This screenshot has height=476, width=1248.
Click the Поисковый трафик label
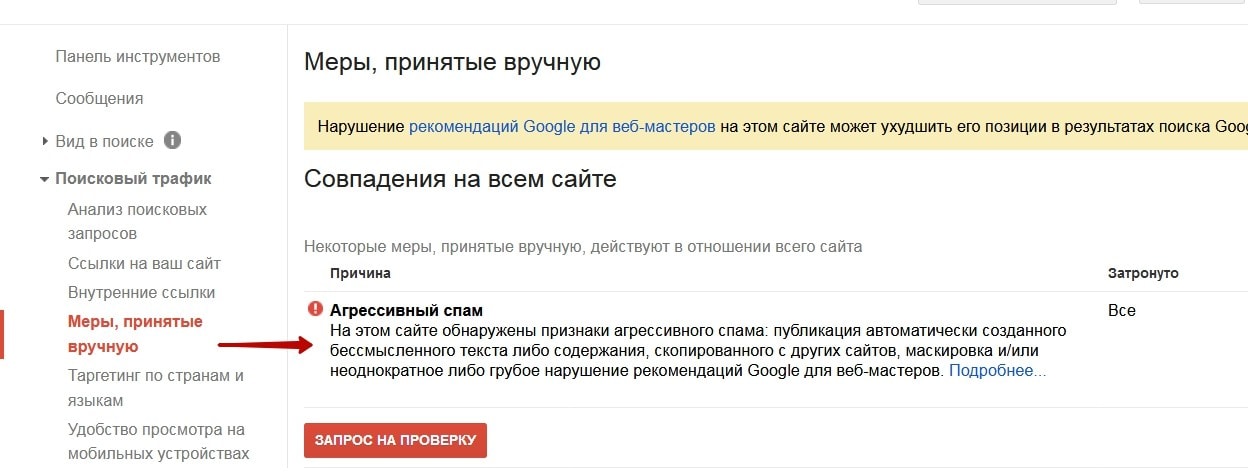133,179
